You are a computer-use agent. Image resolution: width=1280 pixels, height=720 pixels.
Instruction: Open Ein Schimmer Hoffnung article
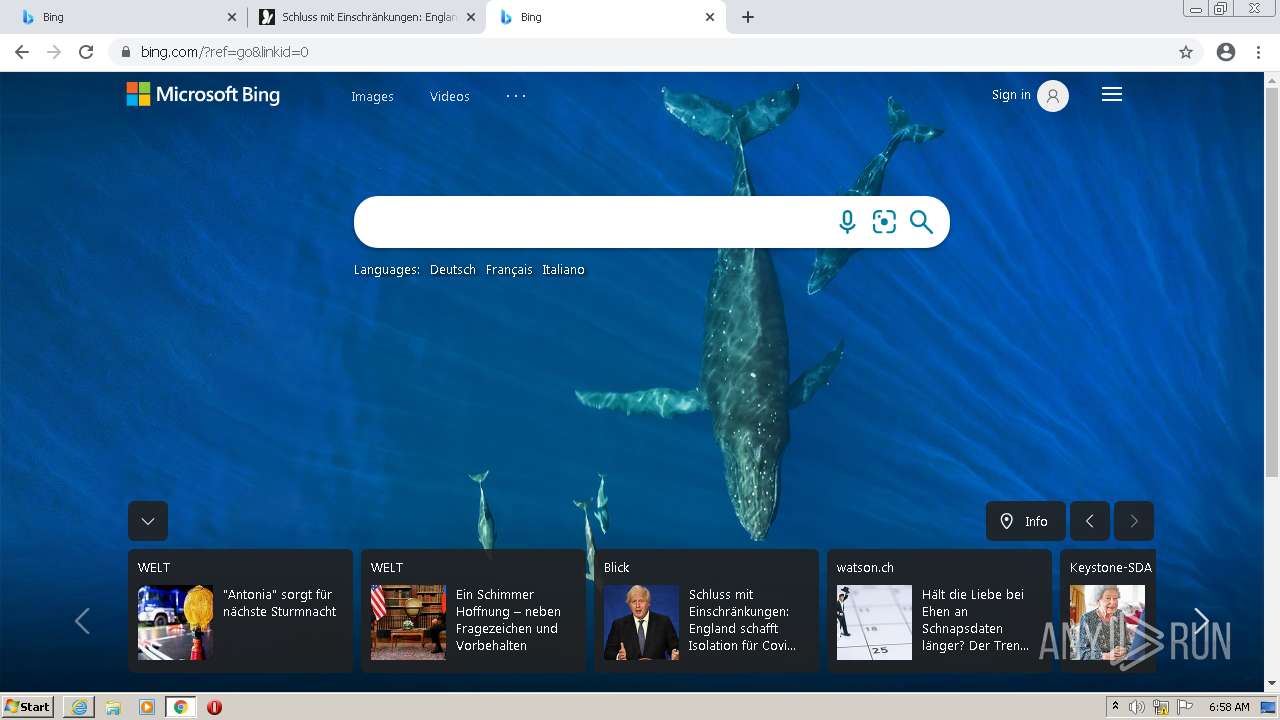(474, 611)
